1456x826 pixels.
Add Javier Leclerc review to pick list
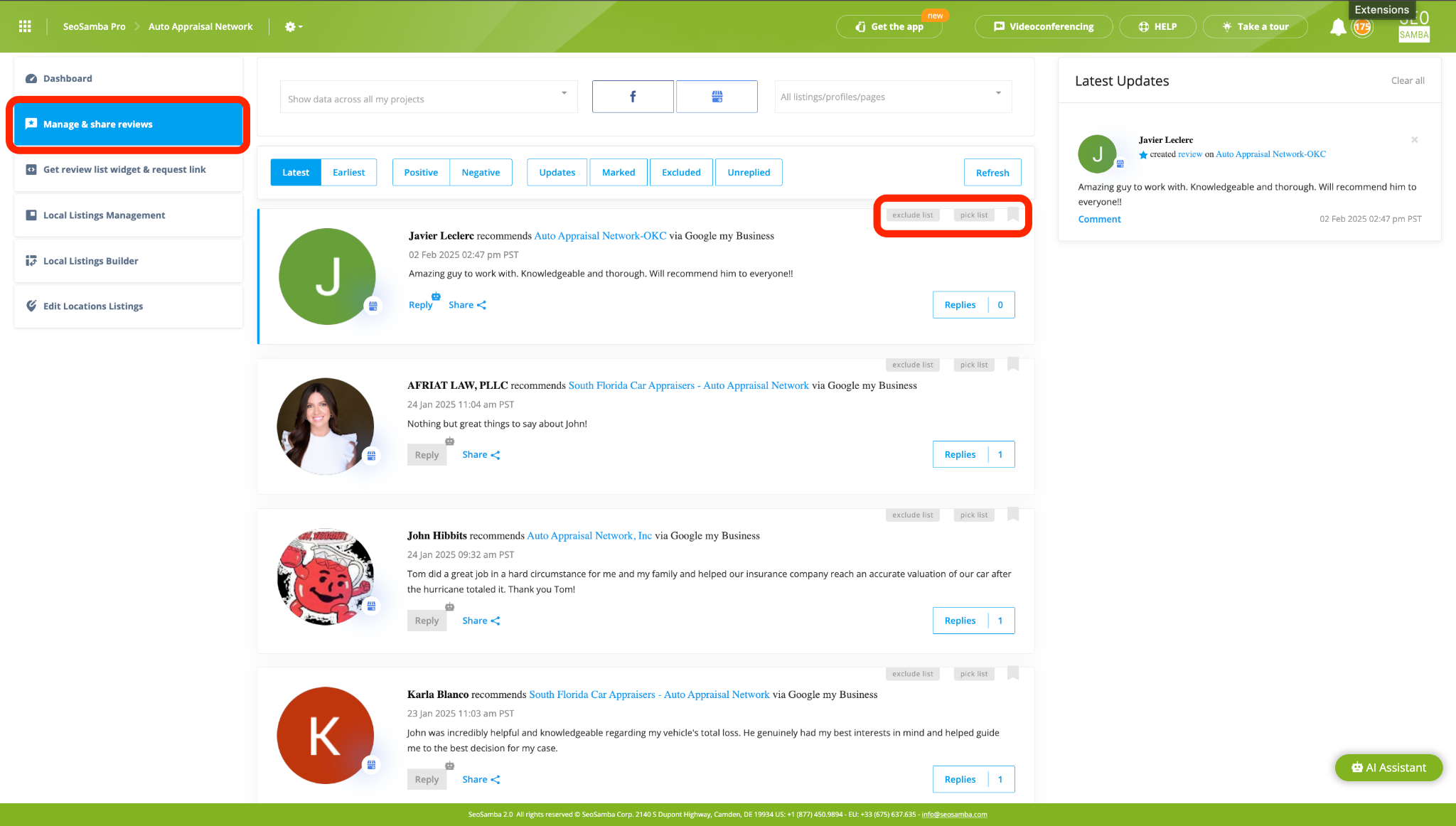pyautogui.click(x=974, y=215)
